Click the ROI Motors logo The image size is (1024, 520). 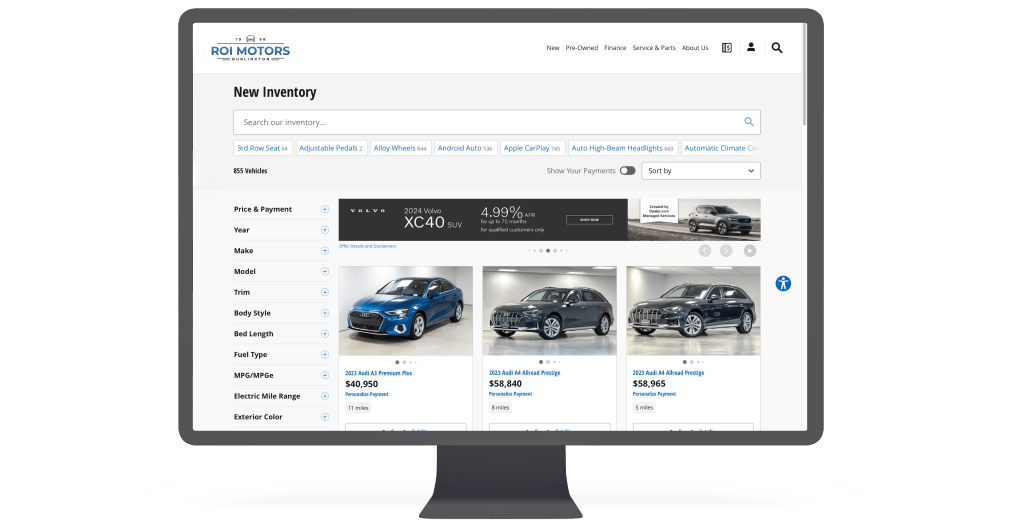(250, 48)
